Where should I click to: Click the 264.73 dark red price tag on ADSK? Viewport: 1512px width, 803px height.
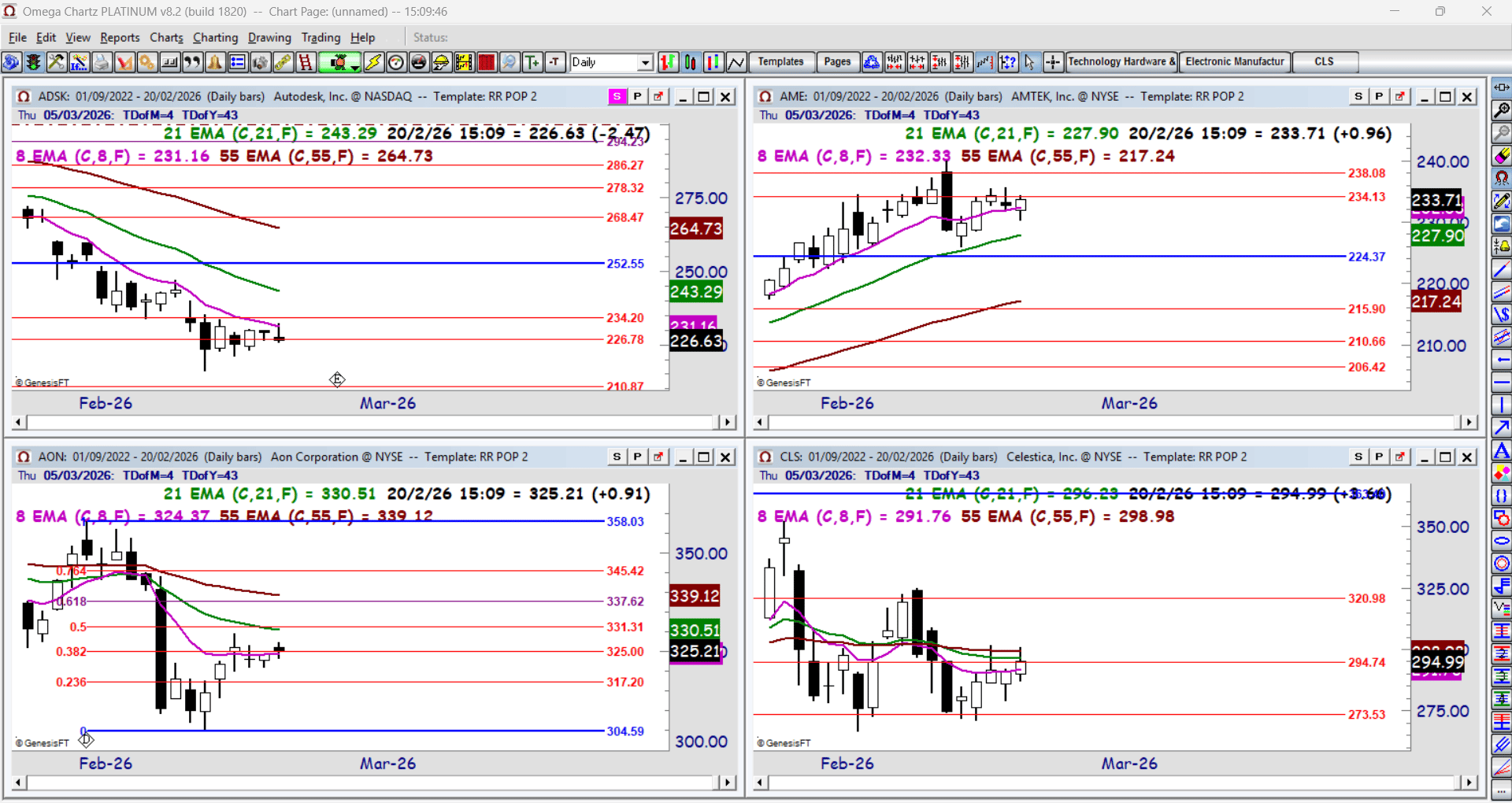coord(696,229)
